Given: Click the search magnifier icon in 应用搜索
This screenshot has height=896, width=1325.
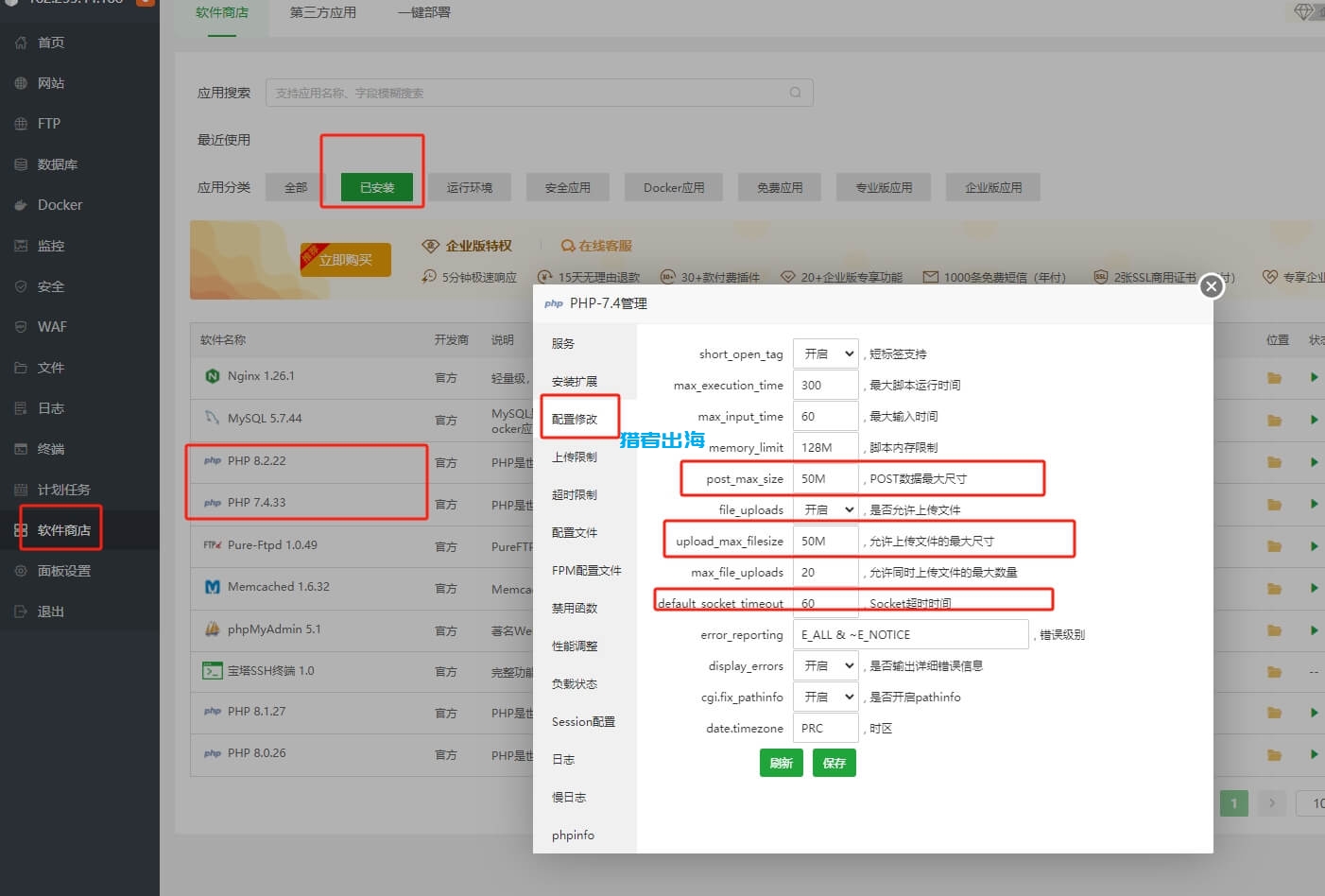Looking at the screenshot, I should click(795, 93).
